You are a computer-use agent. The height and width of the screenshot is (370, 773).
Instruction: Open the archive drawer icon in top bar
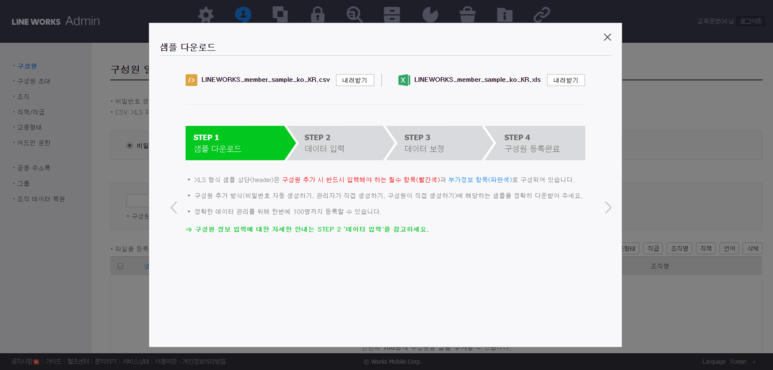[x=392, y=14]
